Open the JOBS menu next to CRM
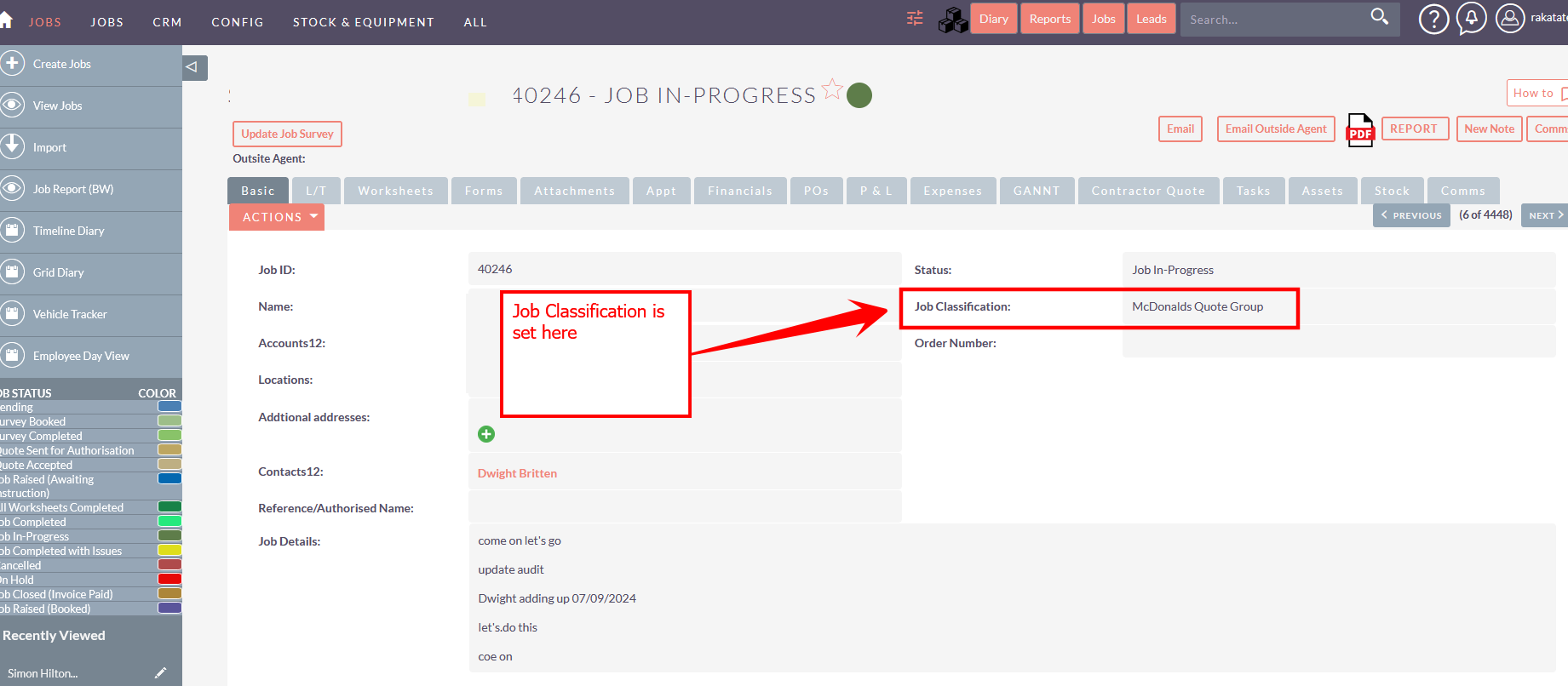1568x686 pixels. (x=107, y=22)
